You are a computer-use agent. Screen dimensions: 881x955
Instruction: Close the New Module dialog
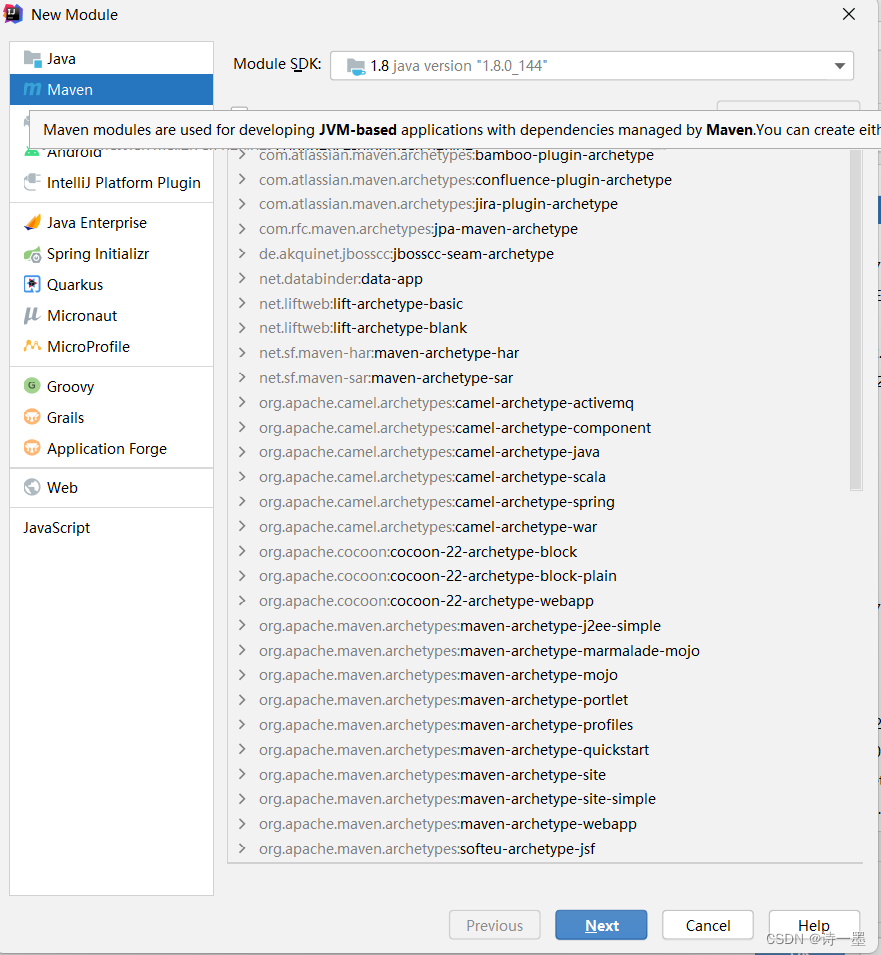point(849,14)
